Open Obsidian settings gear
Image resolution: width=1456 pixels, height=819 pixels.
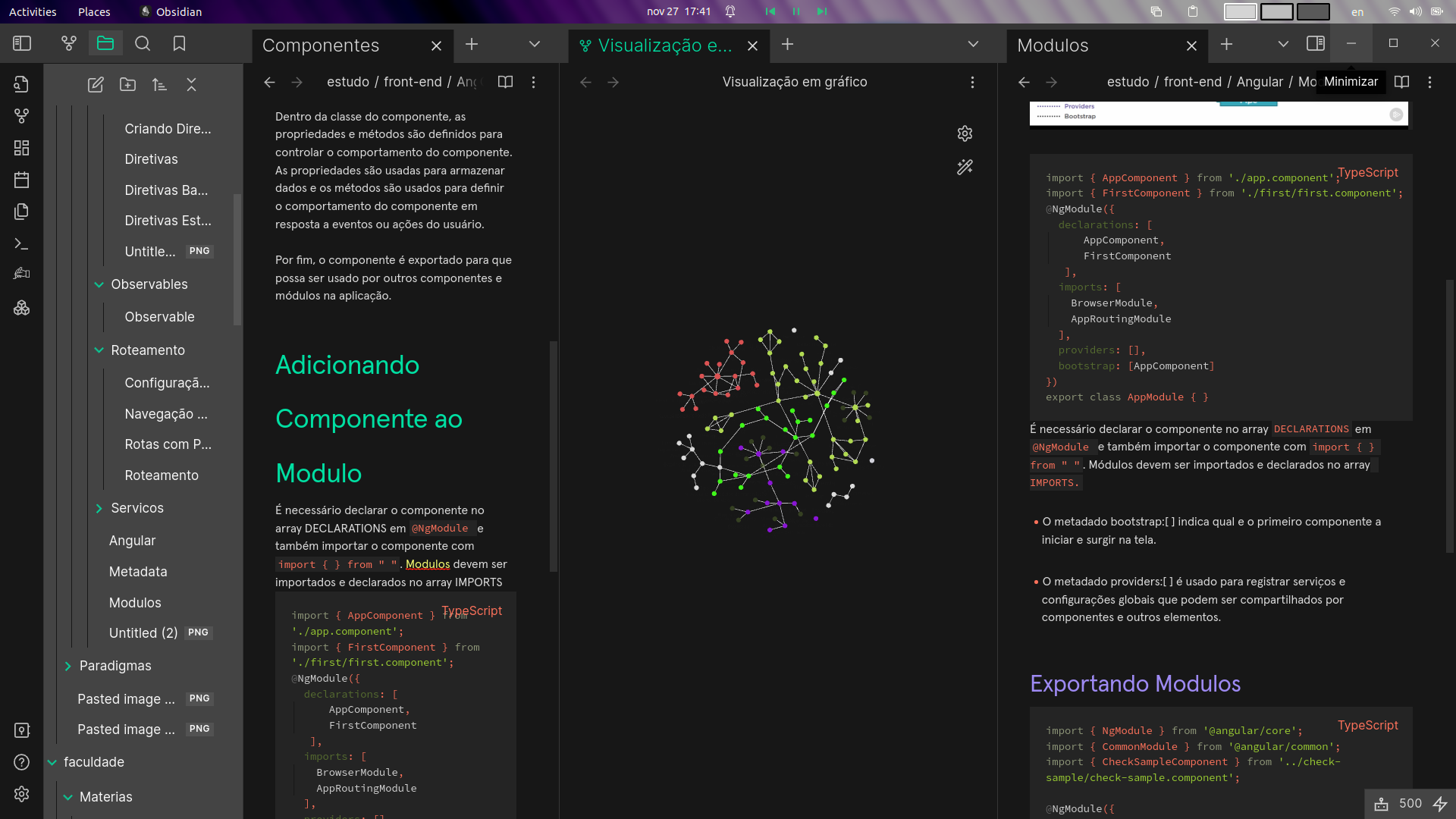21,794
